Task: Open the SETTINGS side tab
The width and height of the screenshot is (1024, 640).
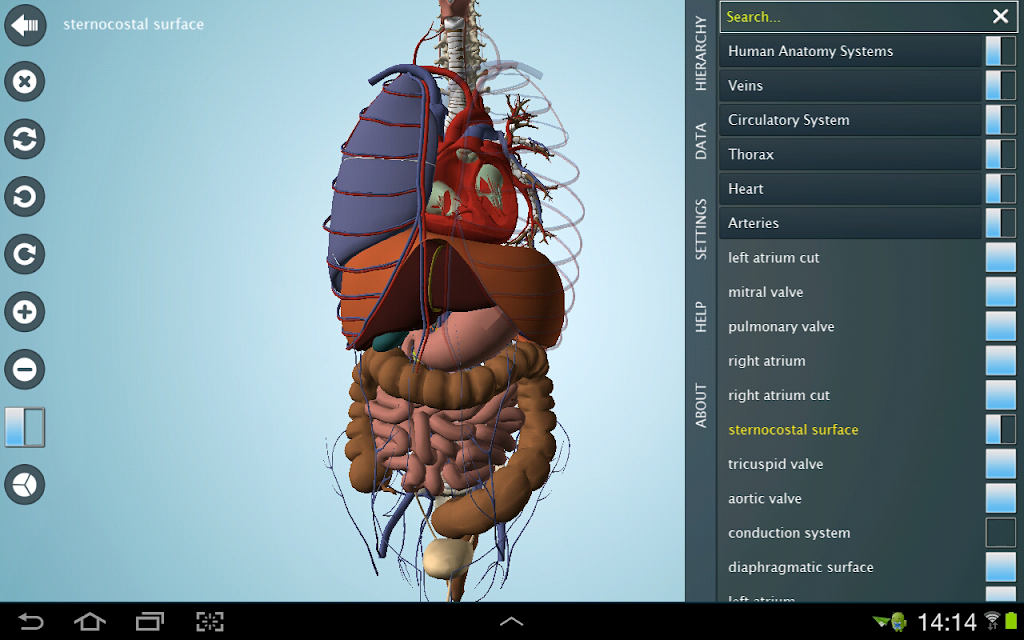Action: (x=701, y=229)
